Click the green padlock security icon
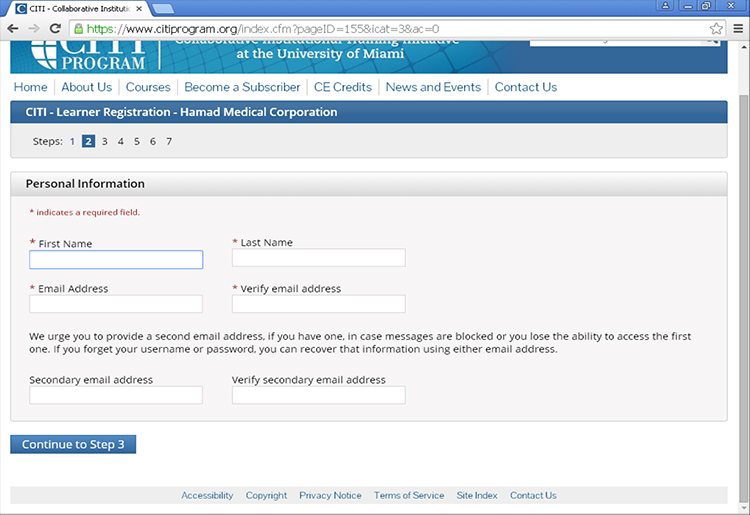 (78, 29)
